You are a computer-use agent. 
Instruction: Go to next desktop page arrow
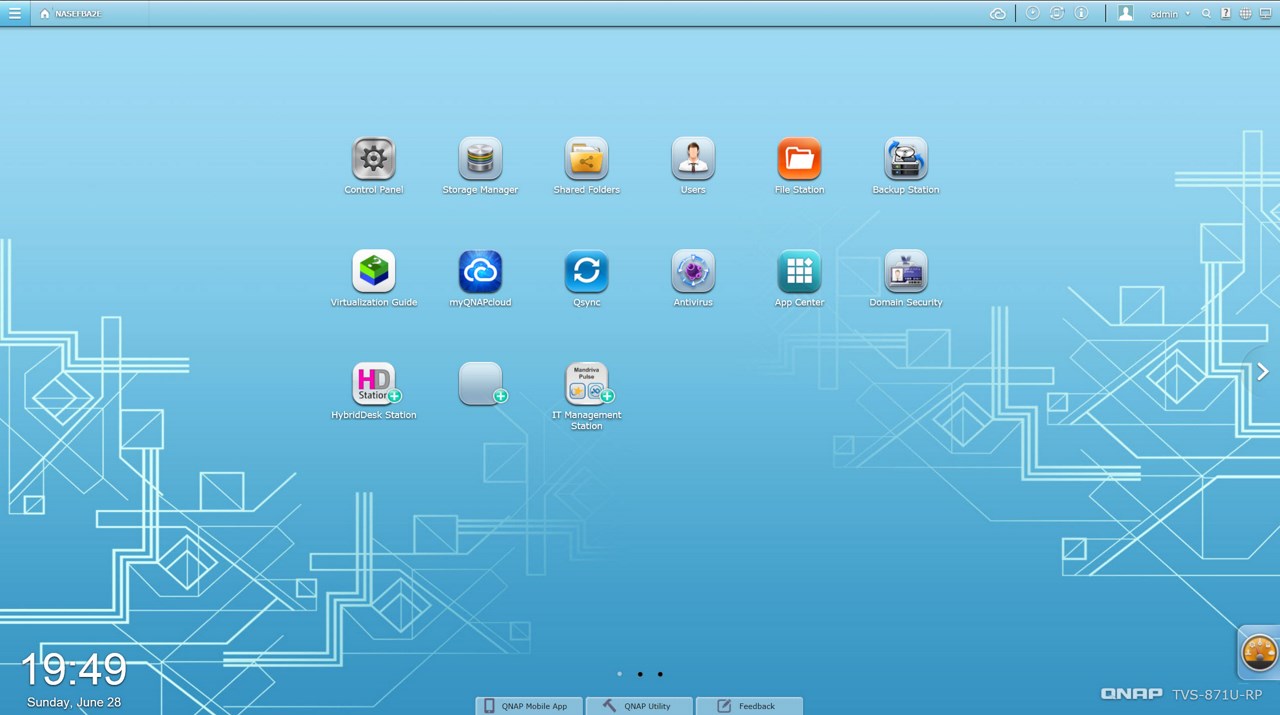[x=1263, y=372]
